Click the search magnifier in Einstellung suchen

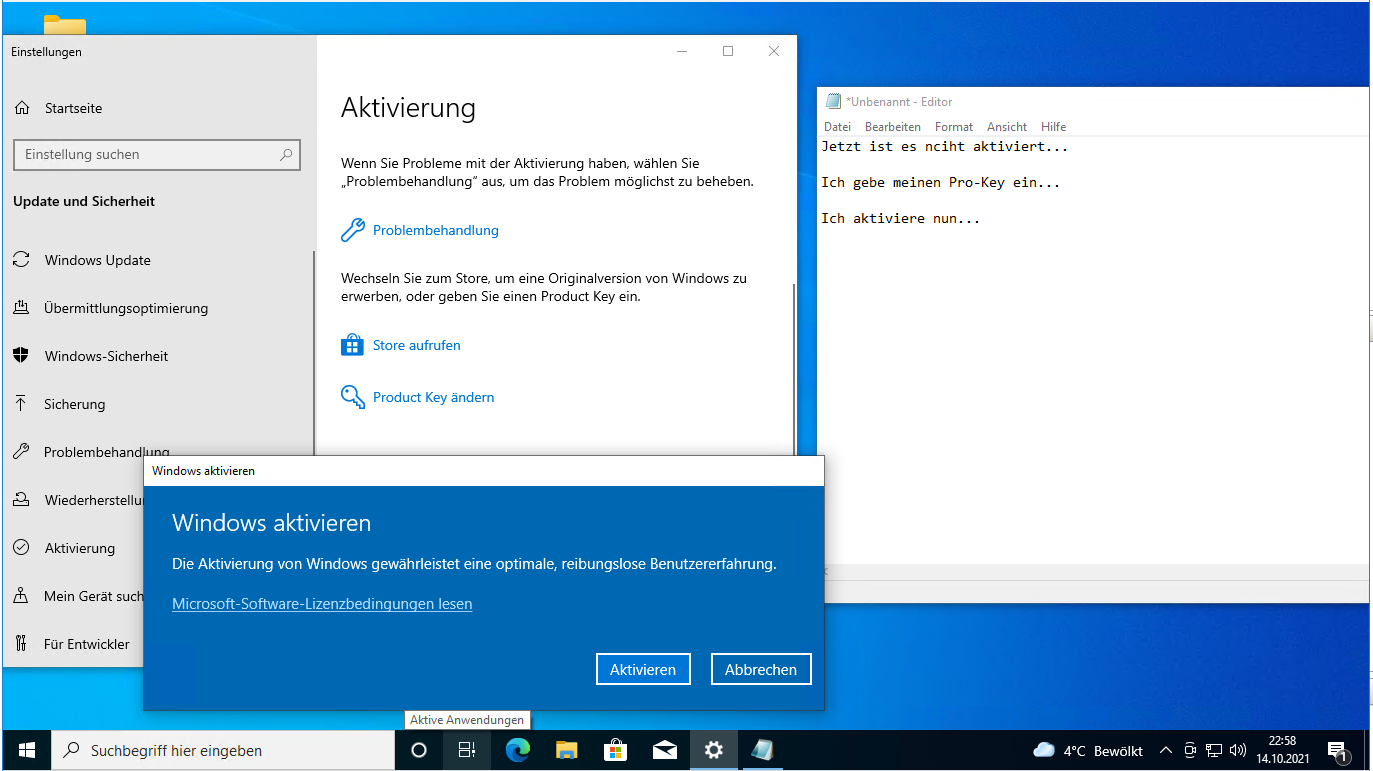coord(286,155)
